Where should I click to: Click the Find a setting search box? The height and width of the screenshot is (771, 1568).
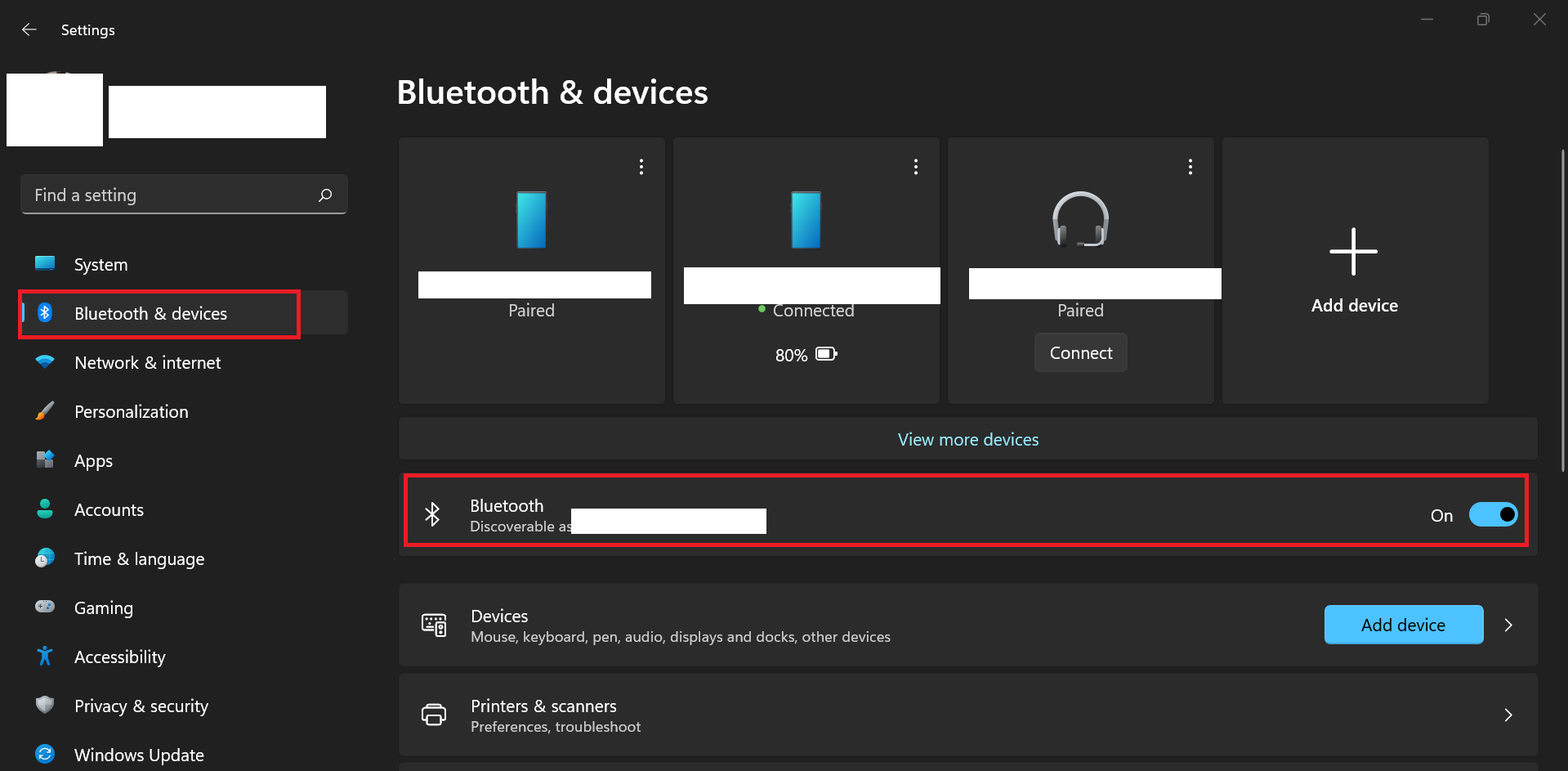pos(172,195)
